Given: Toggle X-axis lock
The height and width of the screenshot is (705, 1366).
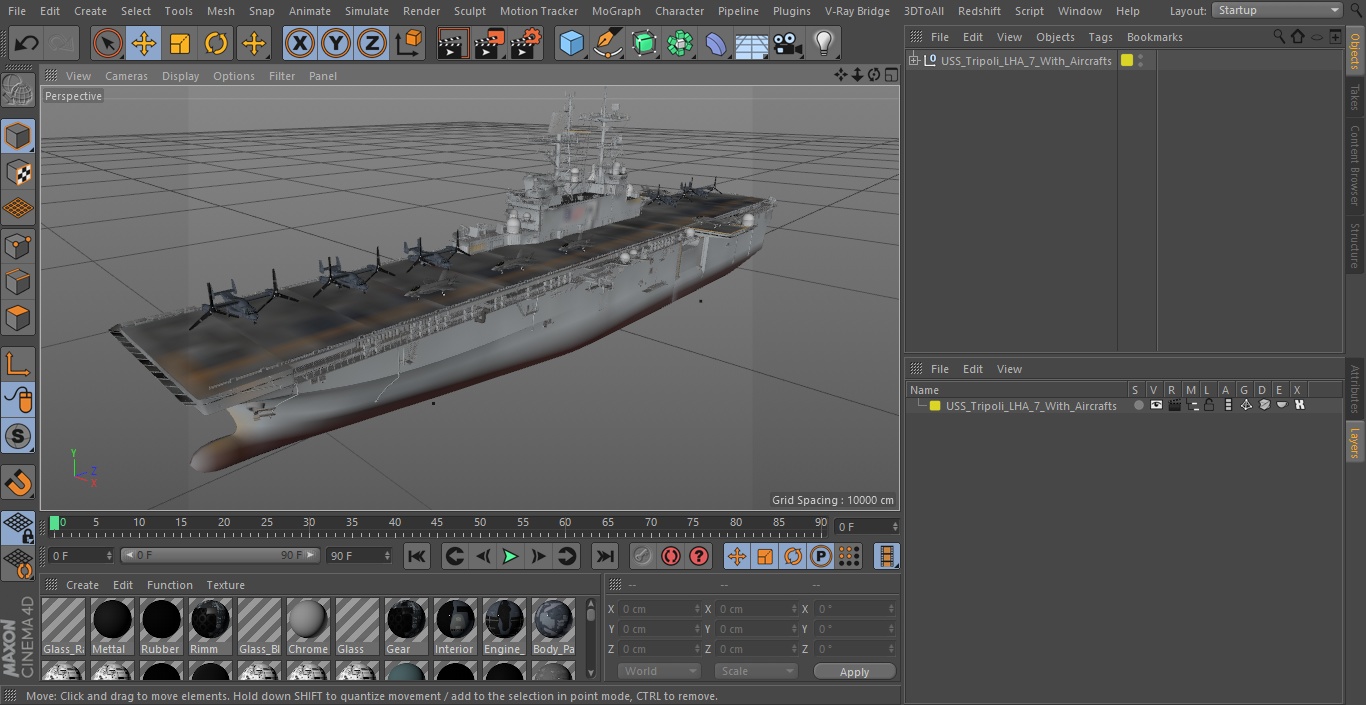Looking at the screenshot, I should [x=300, y=43].
